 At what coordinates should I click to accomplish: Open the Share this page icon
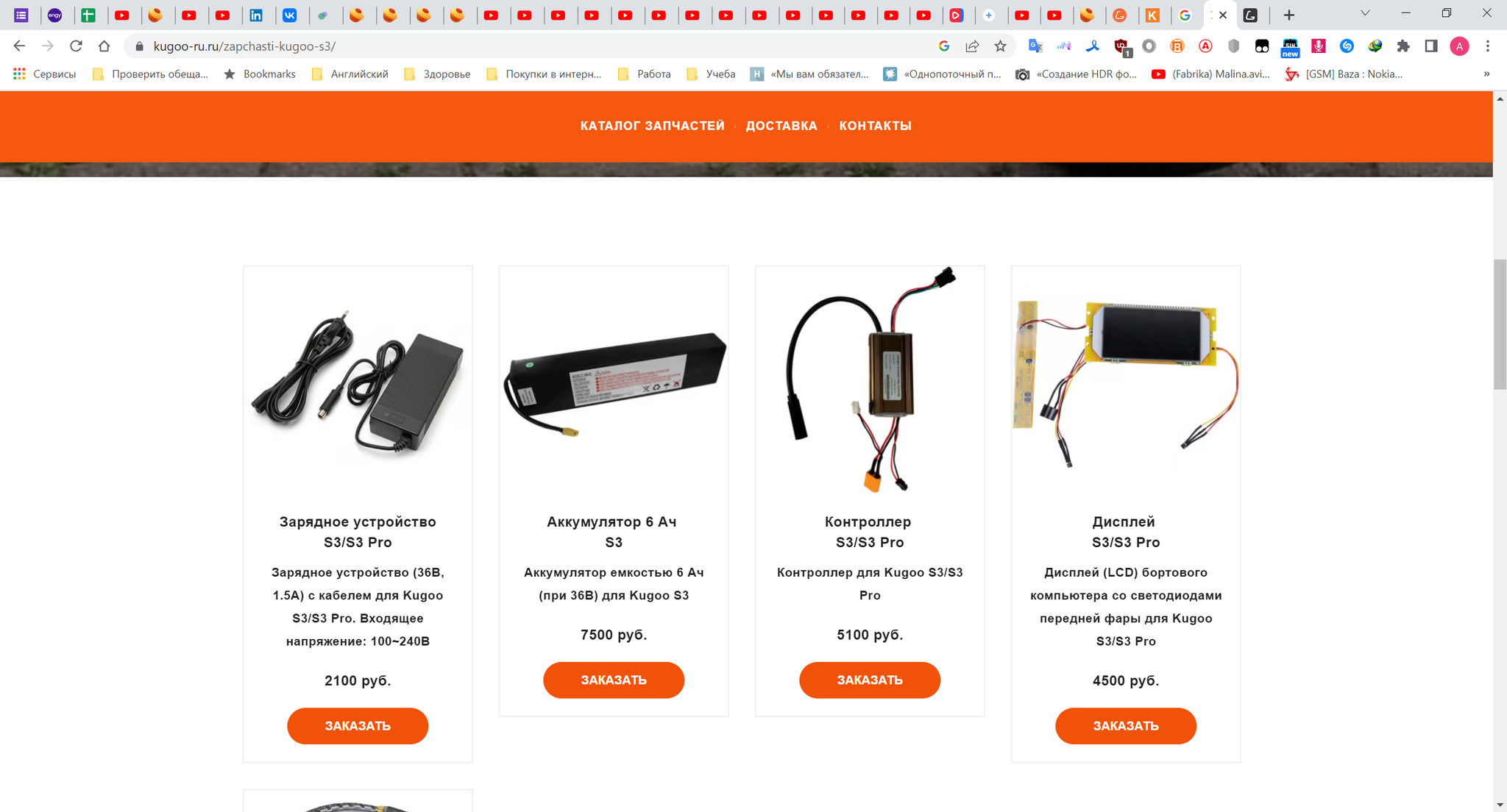click(972, 46)
